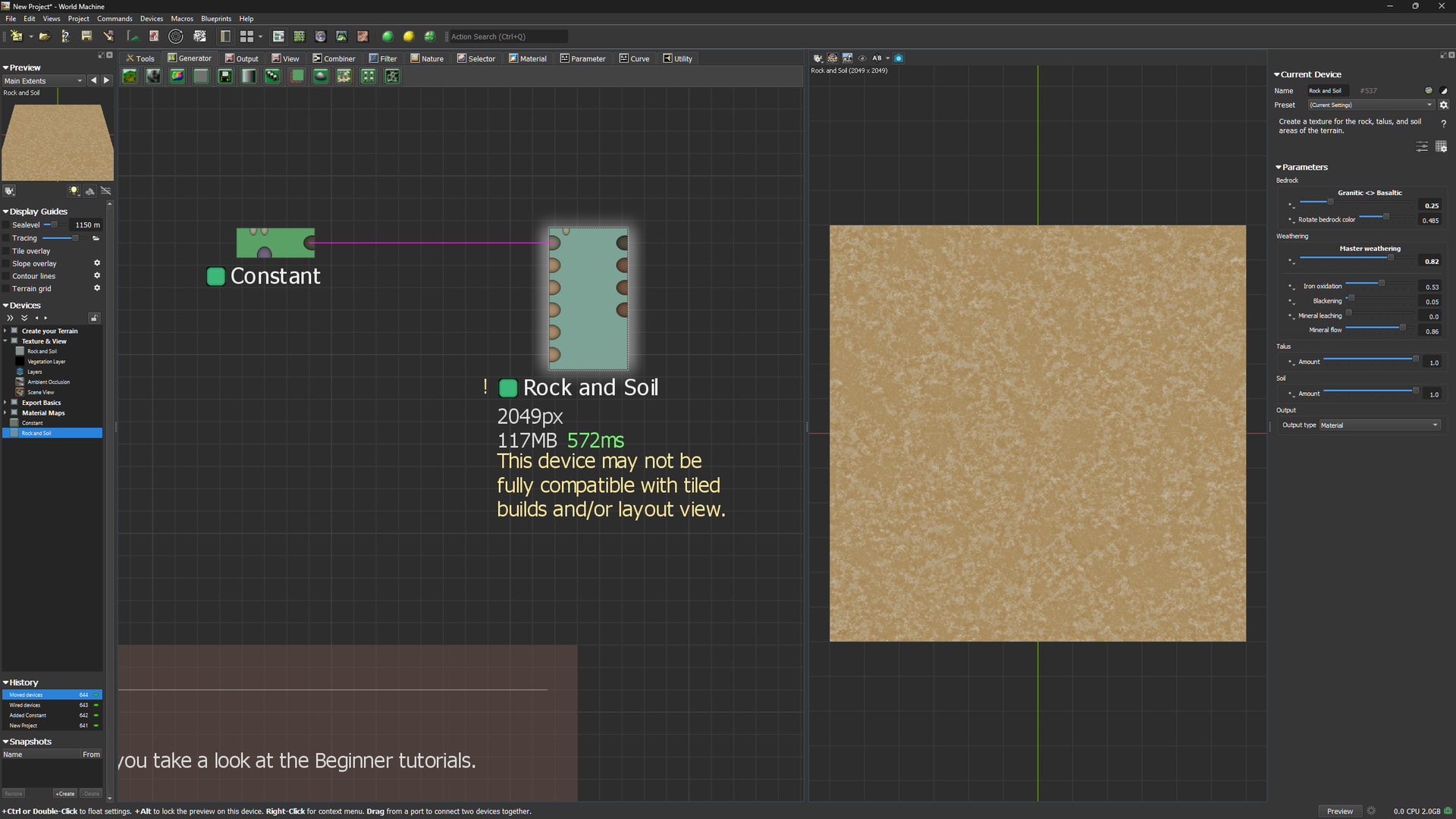The image size is (1456, 819).
Task: Select the Wired devices history entry
Action: (52, 705)
